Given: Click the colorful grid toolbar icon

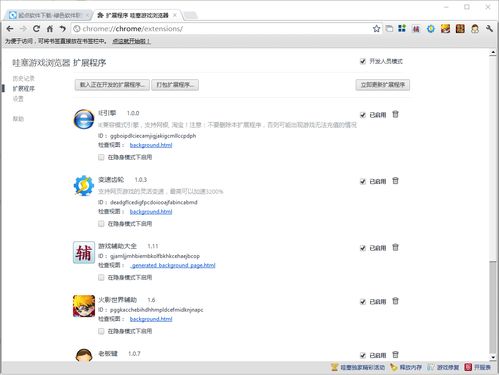Looking at the screenshot, I should (402, 28).
